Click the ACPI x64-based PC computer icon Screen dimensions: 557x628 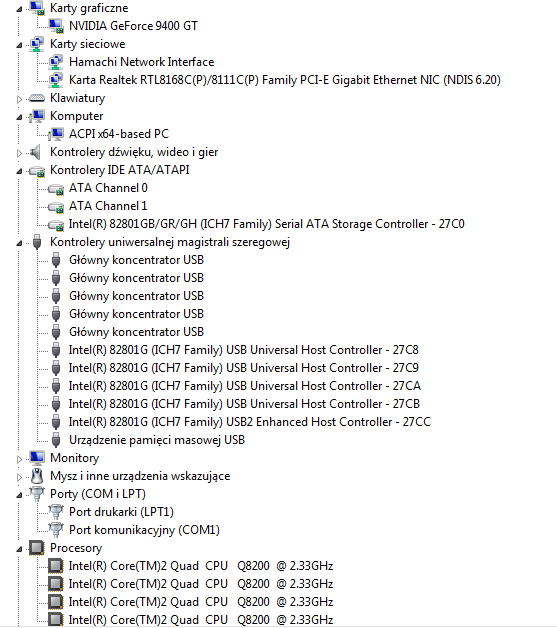coord(56,134)
